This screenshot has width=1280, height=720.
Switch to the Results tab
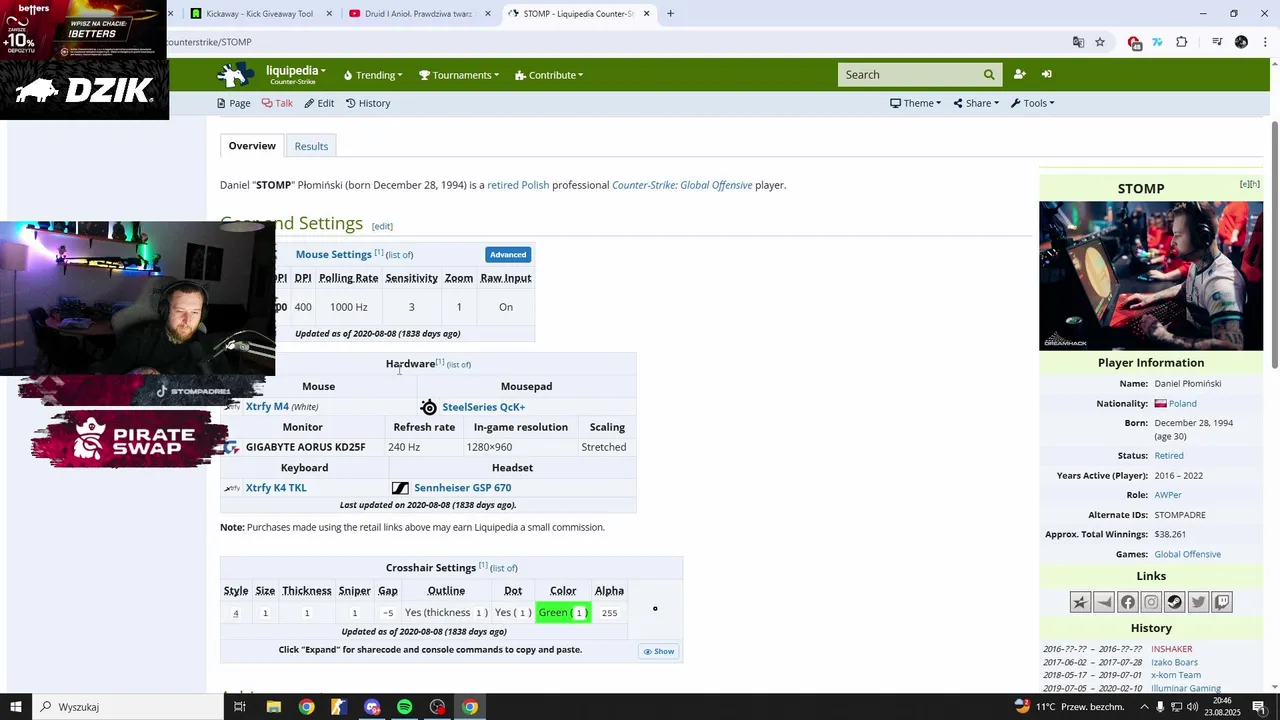click(311, 146)
